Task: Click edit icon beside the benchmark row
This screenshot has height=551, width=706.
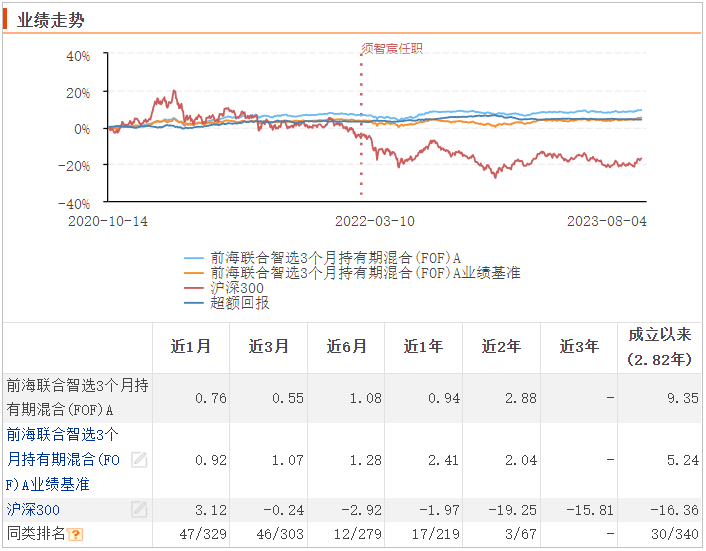Action: (139, 460)
